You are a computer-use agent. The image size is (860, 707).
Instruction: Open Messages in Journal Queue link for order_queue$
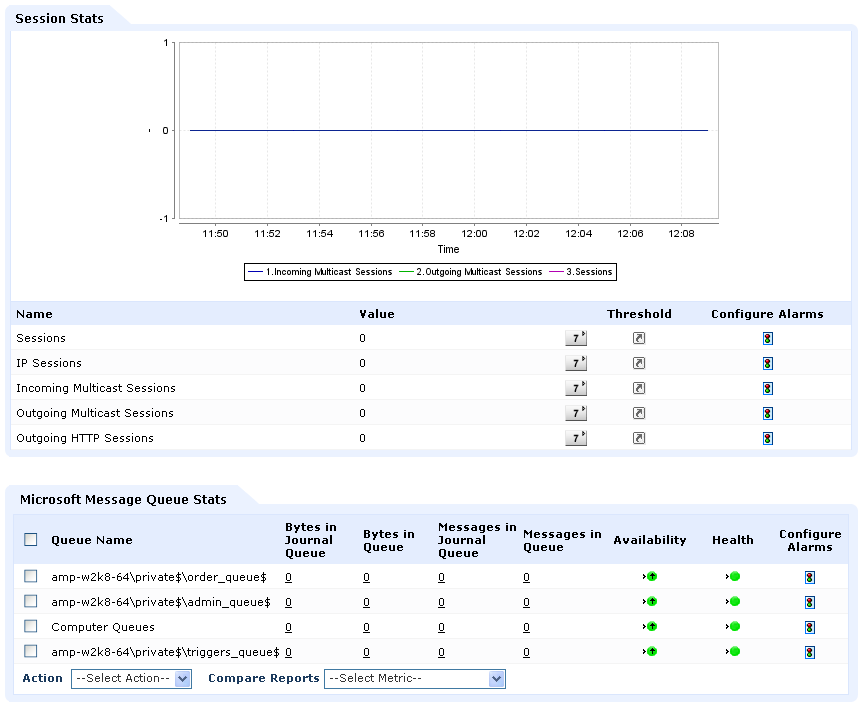click(x=441, y=576)
